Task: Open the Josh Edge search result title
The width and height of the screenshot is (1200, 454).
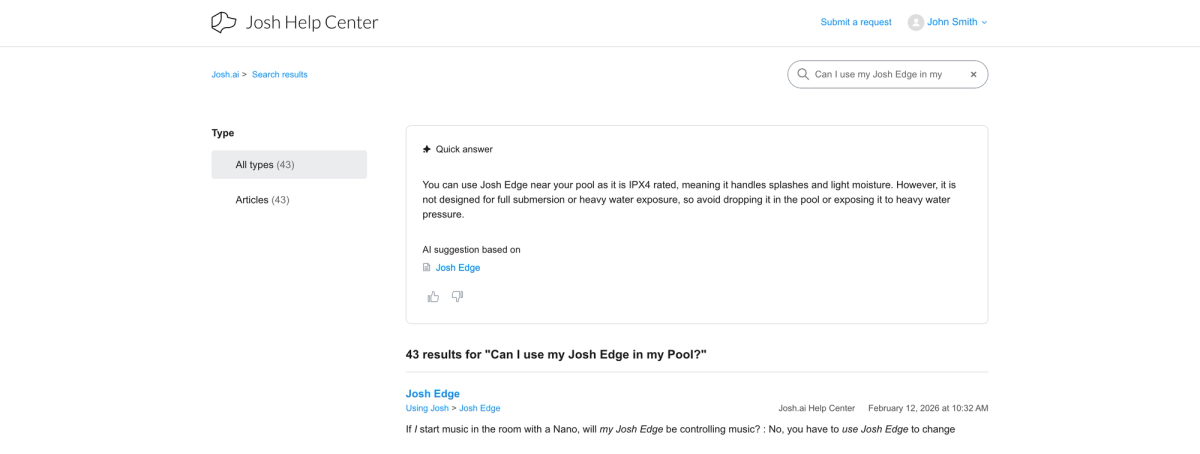Action: pyautogui.click(x=432, y=393)
